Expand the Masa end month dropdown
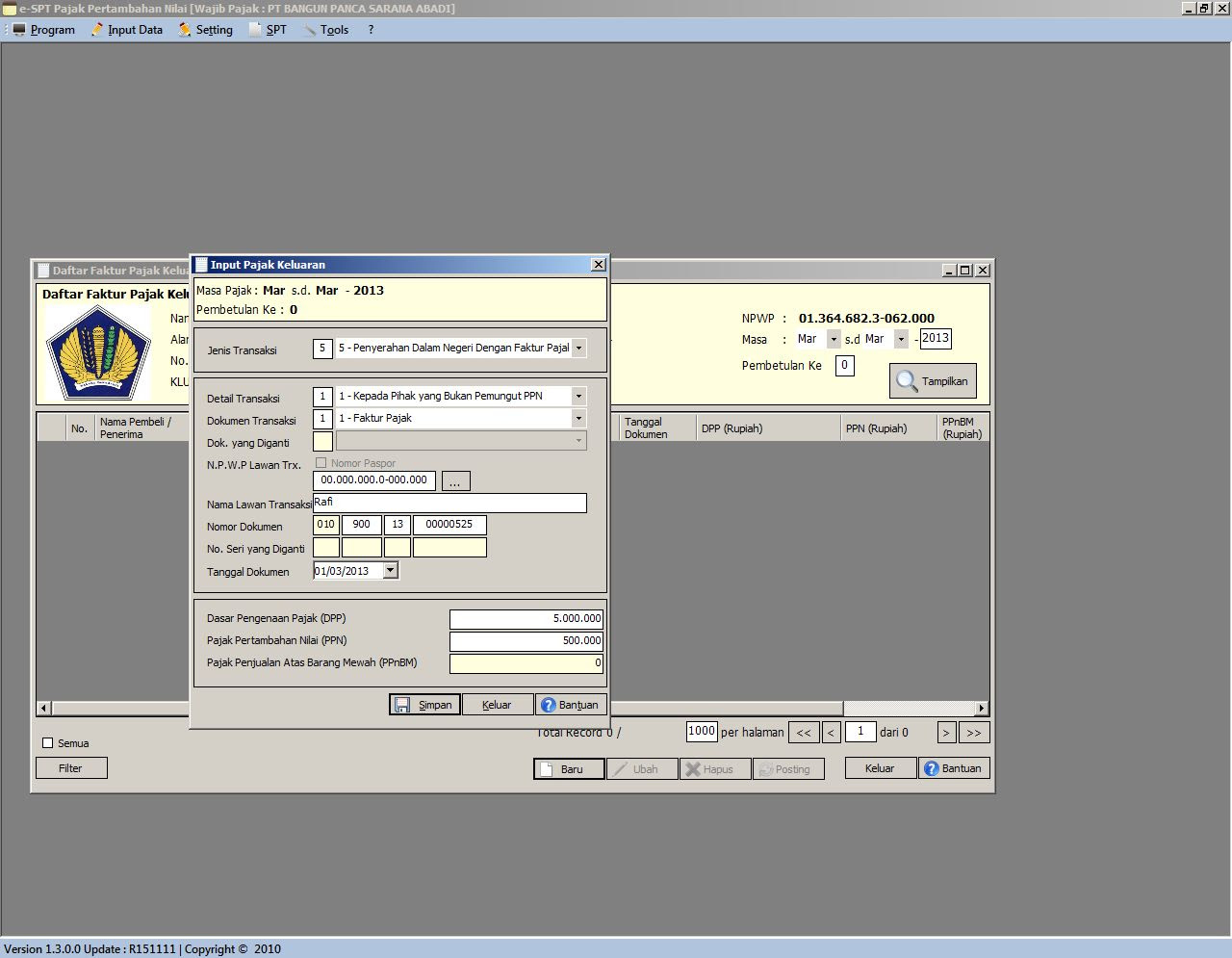 pyautogui.click(x=901, y=339)
